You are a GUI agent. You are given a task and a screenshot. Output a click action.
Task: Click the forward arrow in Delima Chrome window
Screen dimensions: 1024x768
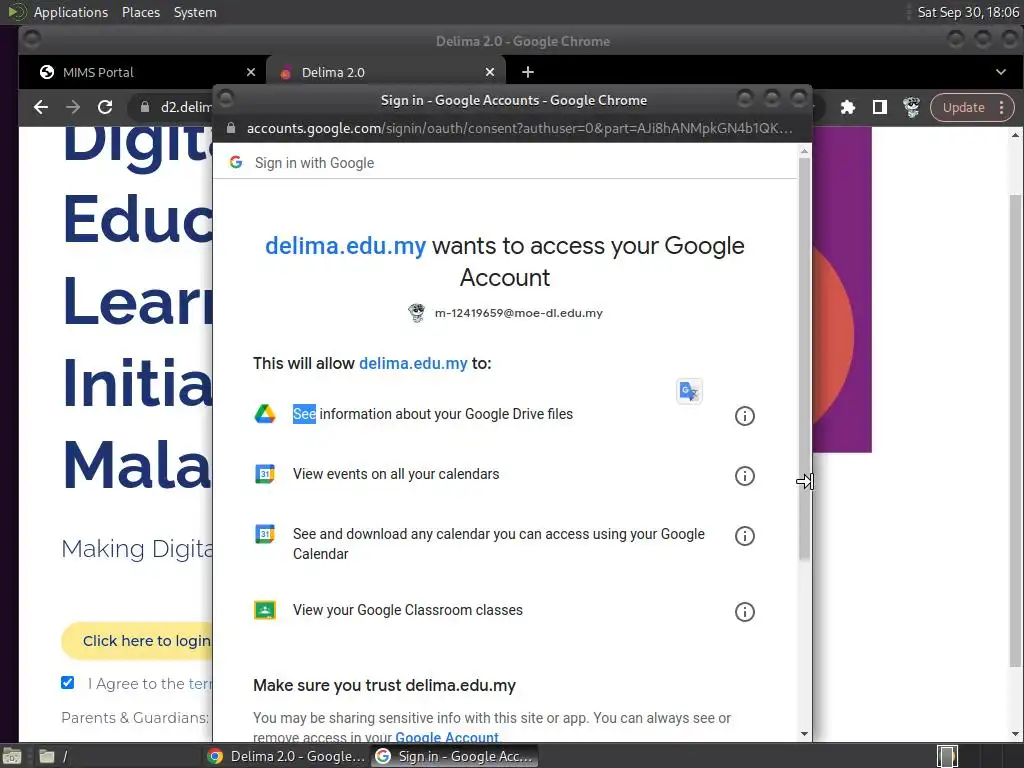(x=73, y=107)
